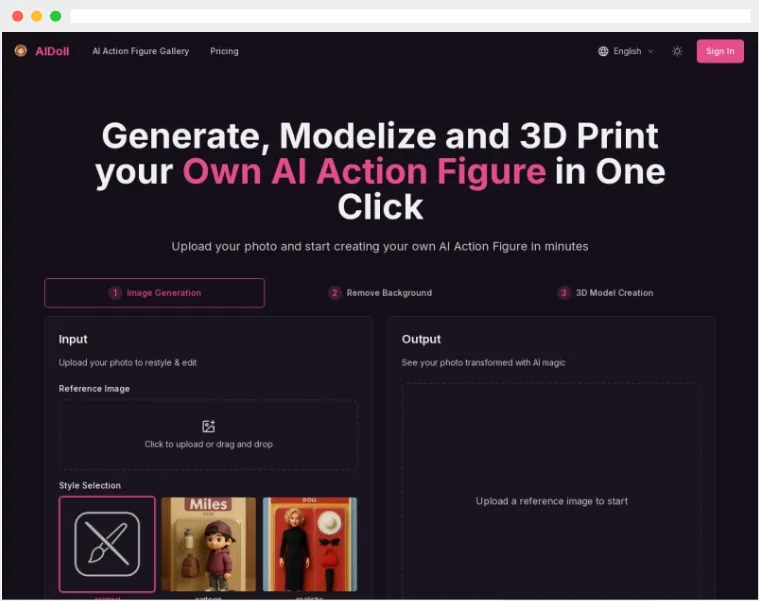The image size is (759, 601).
Task: Click the AIDoll logo avatar icon
Action: click(x=20, y=51)
